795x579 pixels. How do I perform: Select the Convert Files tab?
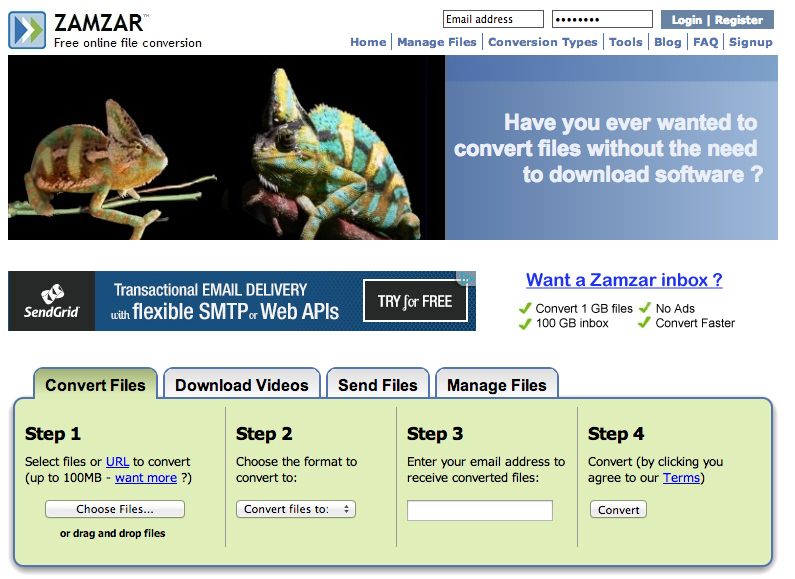coord(95,385)
